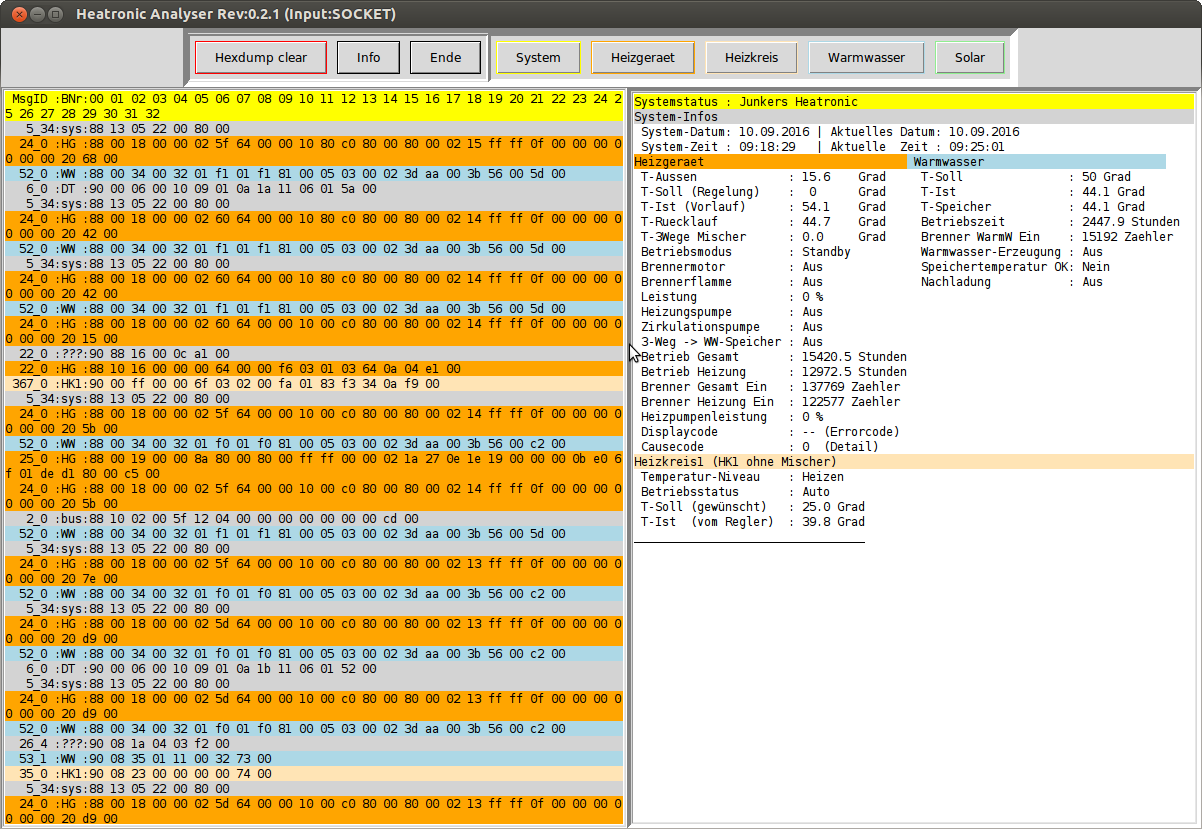
Task: Click the blue Warmwasser section header
Action: [1038, 162]
